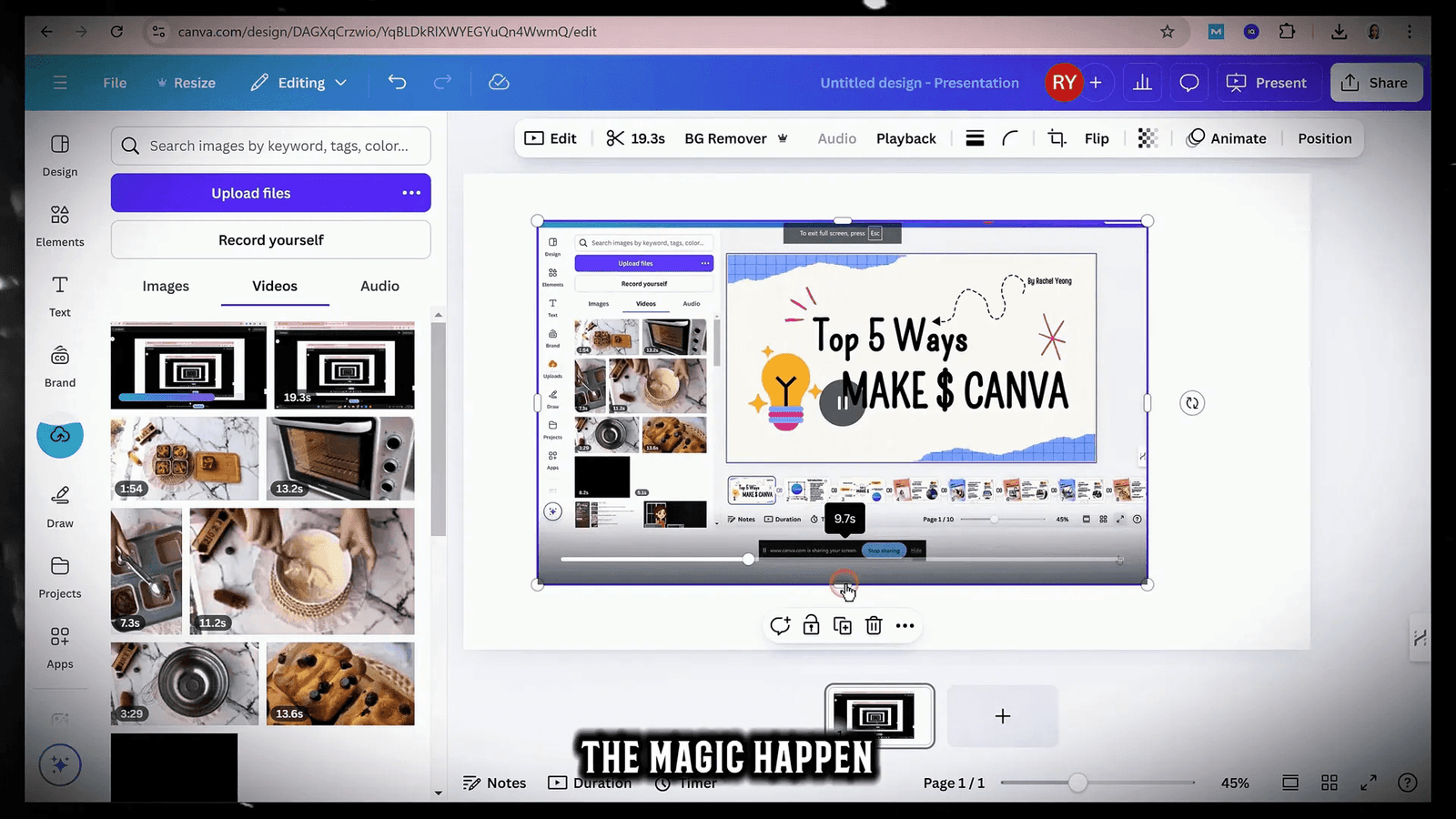
Task: Select the page 1 thumbnail
Action: (x=879, y=715)
